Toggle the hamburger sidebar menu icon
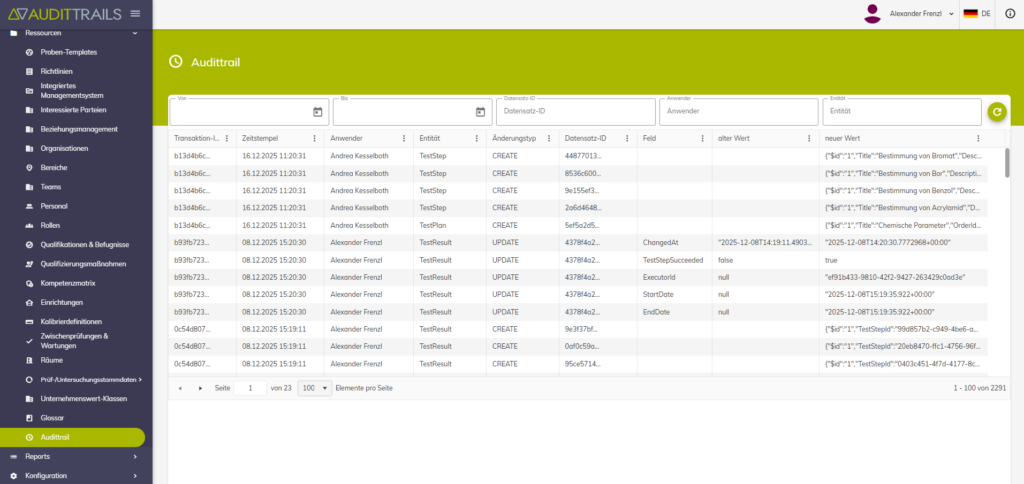Image resolution: width=1024 pixels, height=484 pixels. (135, 13)
